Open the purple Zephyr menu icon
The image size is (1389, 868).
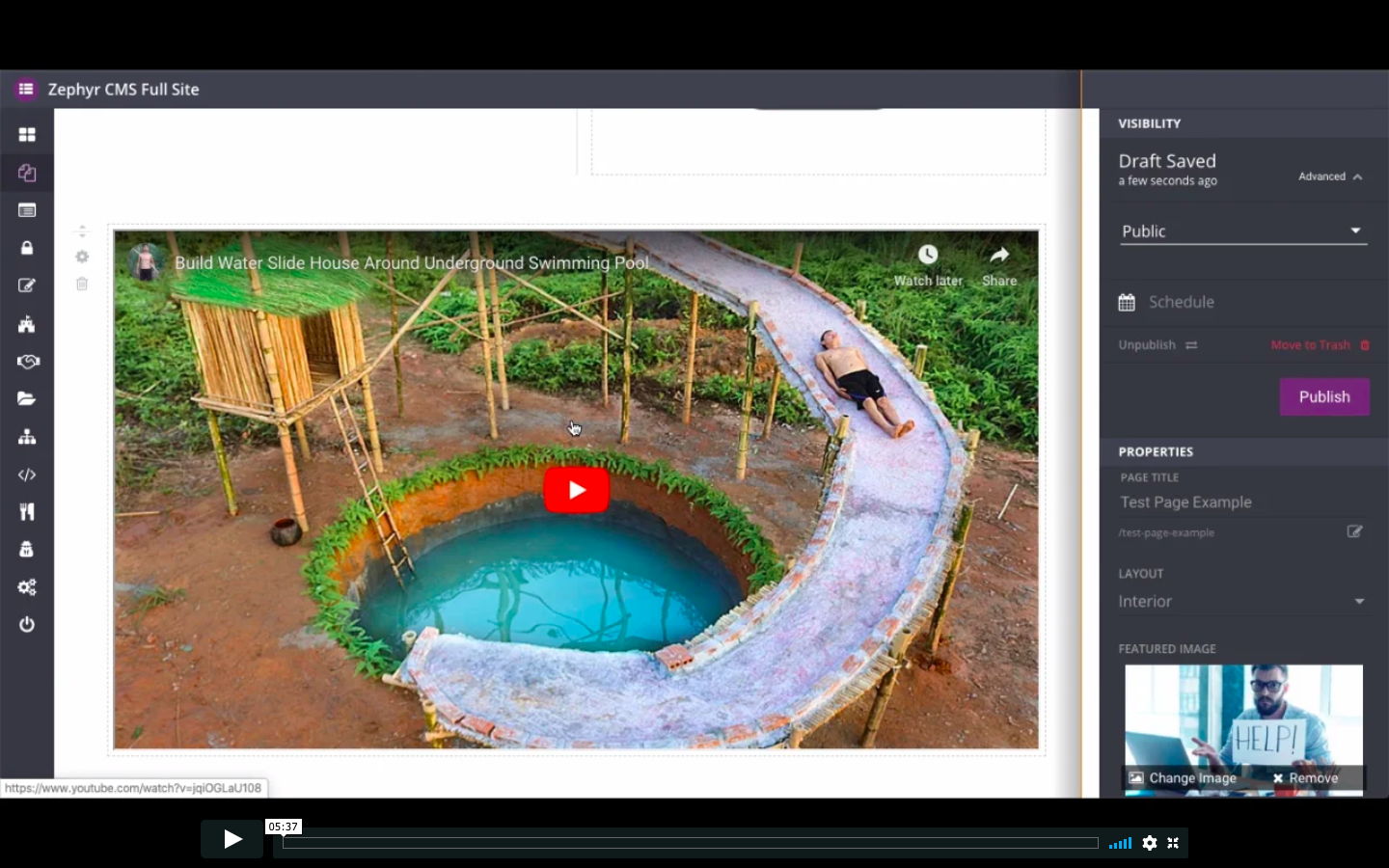click(x=26, y=89)
